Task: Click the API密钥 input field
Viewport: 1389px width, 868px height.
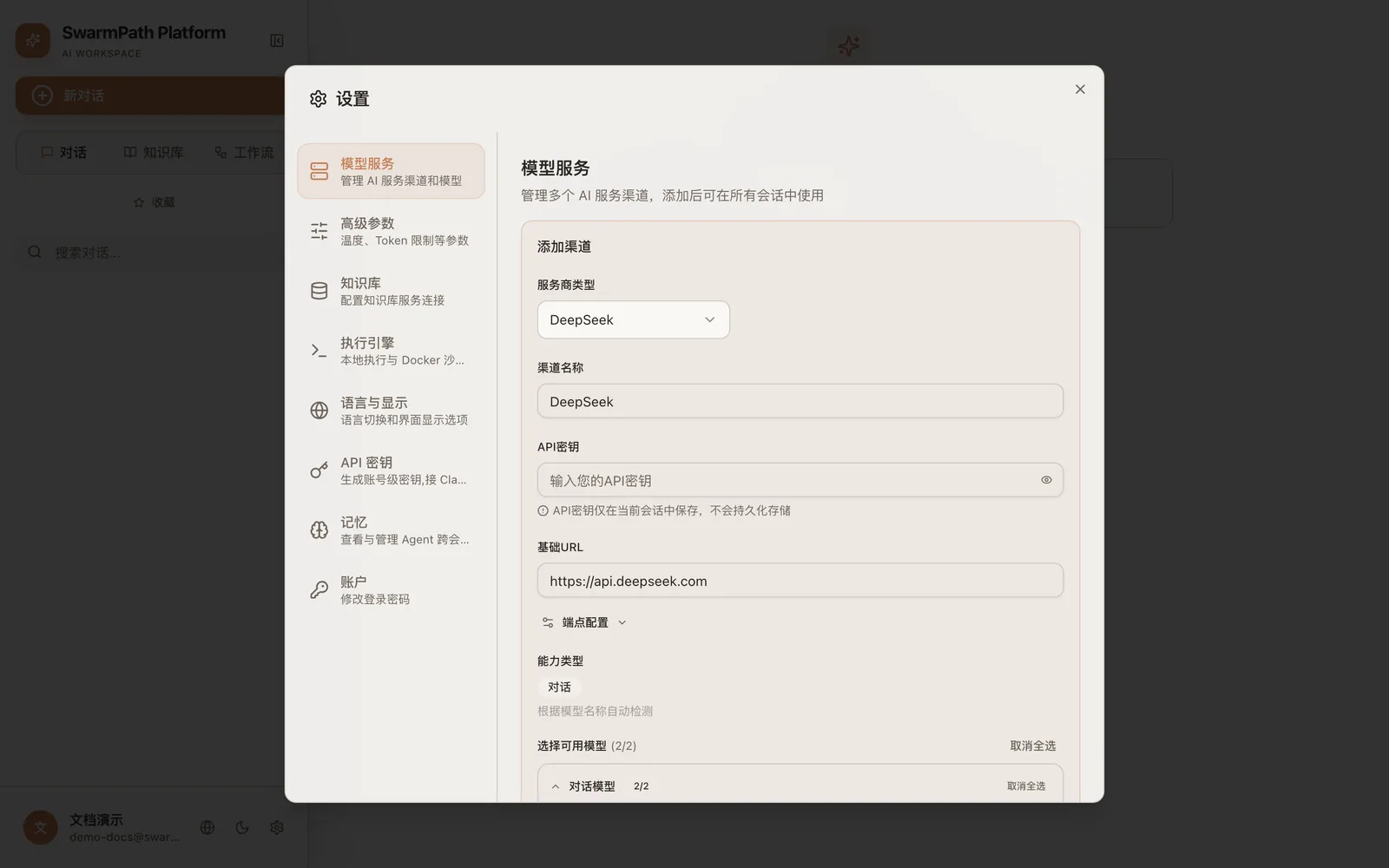Action: pos(800,480)
